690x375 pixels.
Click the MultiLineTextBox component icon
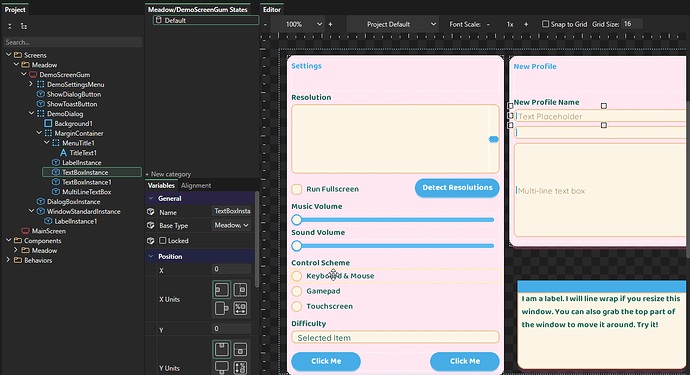coord(56,192)
